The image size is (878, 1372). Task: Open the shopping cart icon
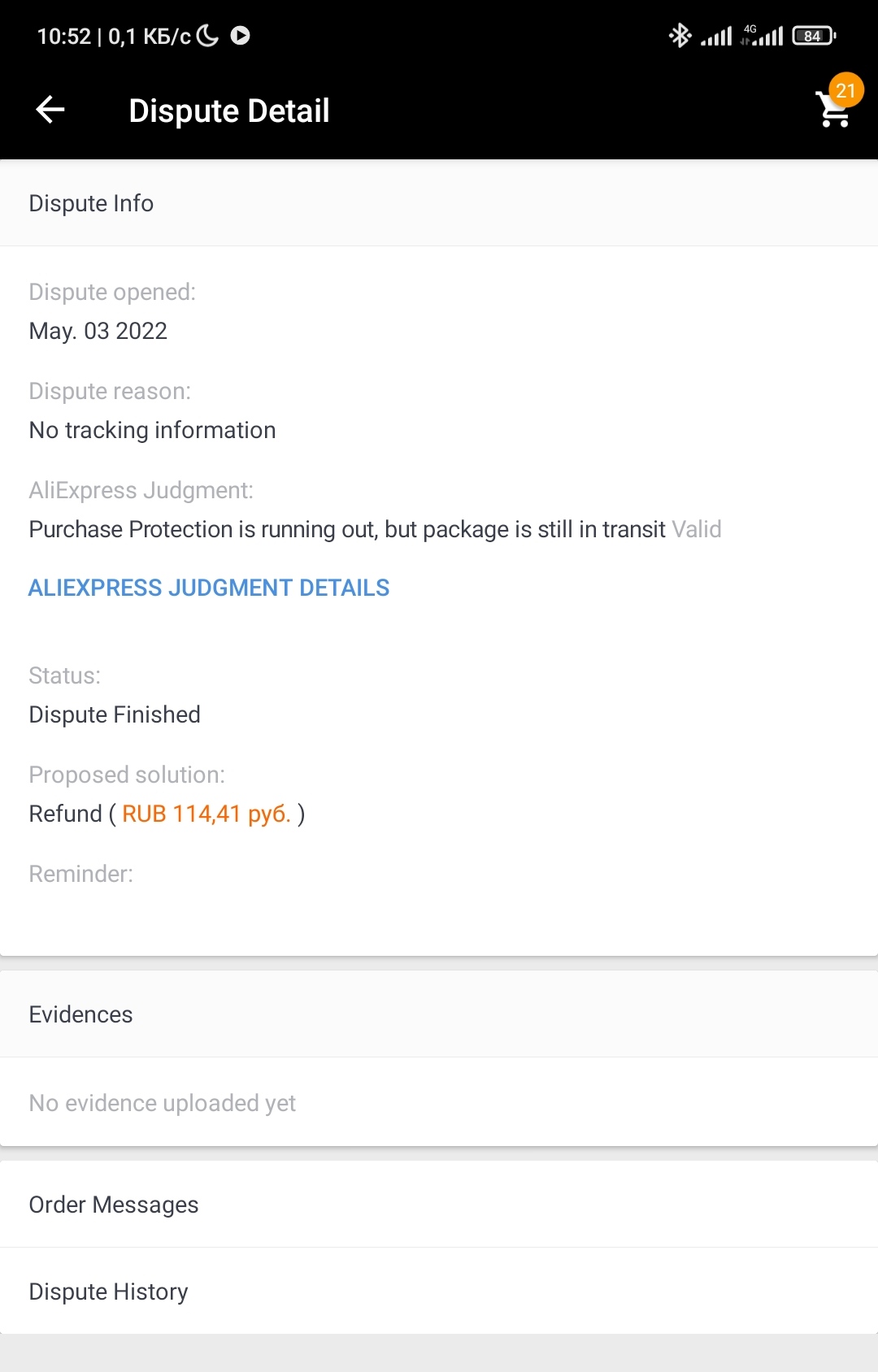coord(832,112)
